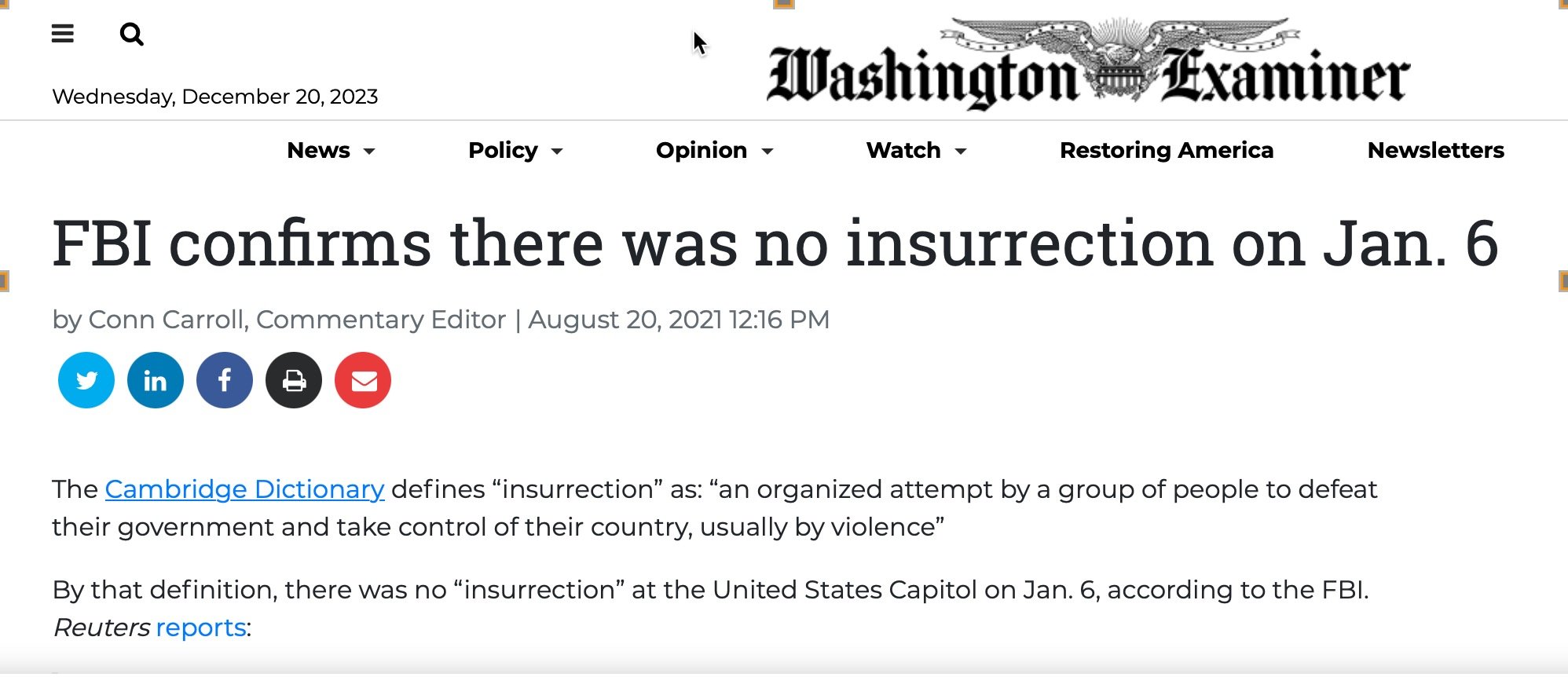Open the Cambridge Dictionary link
This screenshot has height=677, width=1568.
[x=244, y=489]
